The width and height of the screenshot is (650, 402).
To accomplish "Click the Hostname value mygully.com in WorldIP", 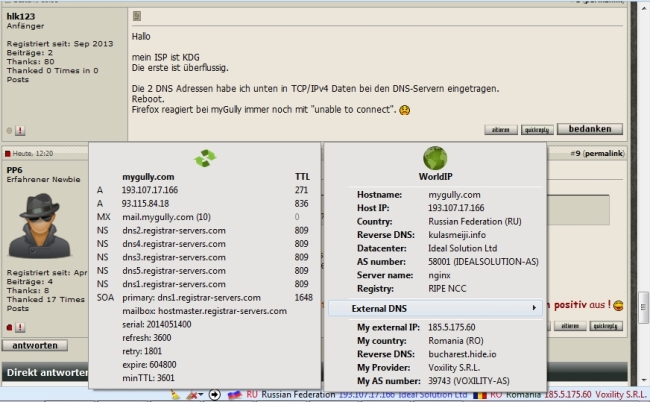I will click(454, 194).
